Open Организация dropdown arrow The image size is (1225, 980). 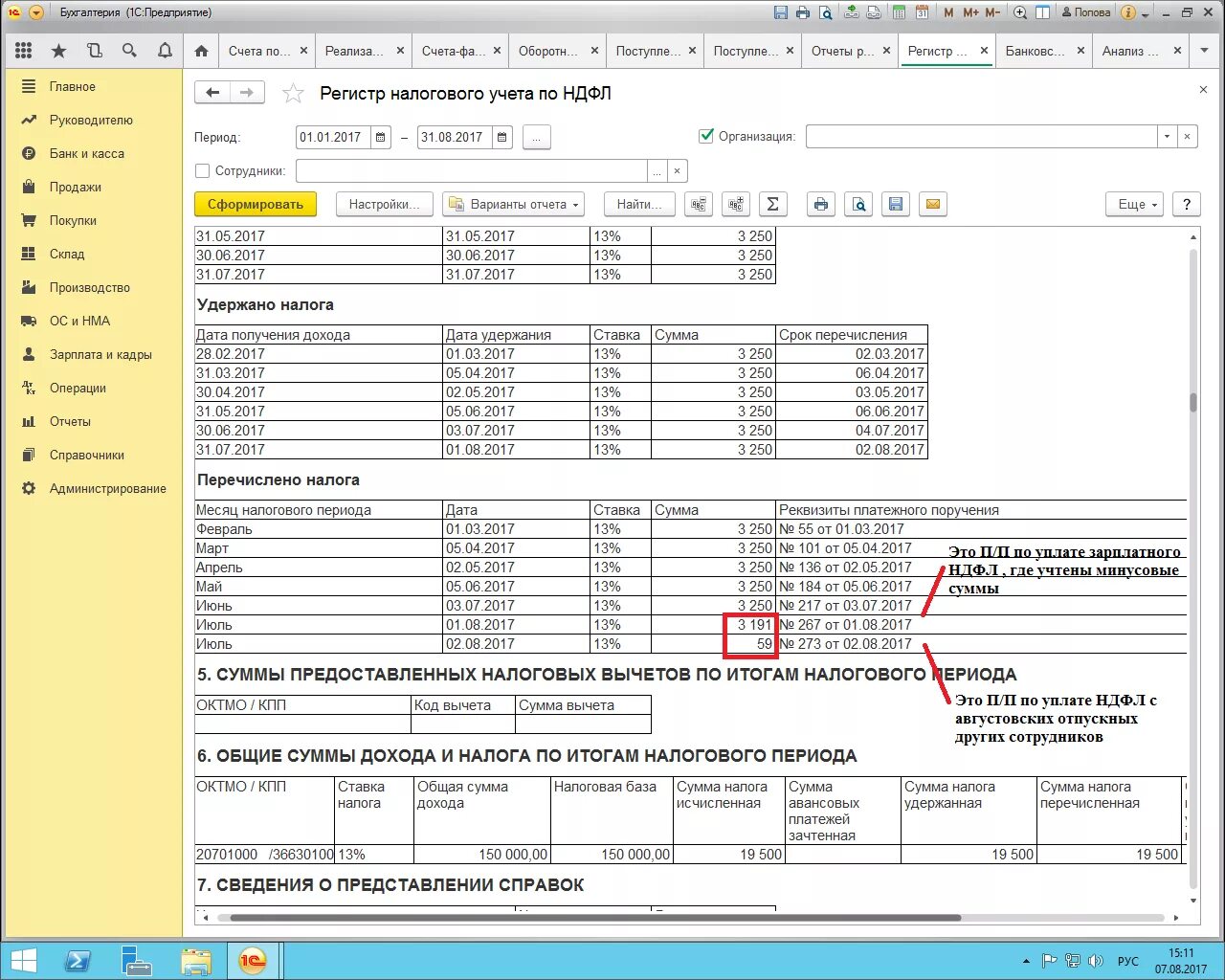point(1167,137)
